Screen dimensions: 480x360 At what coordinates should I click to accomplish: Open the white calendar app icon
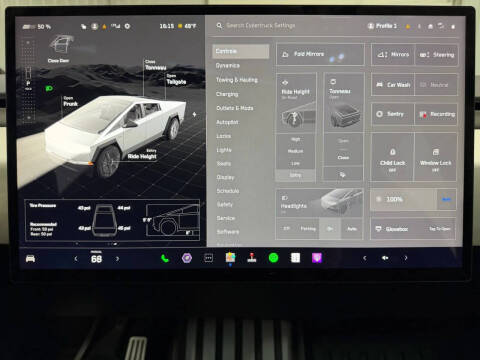(x=295, y=258)
